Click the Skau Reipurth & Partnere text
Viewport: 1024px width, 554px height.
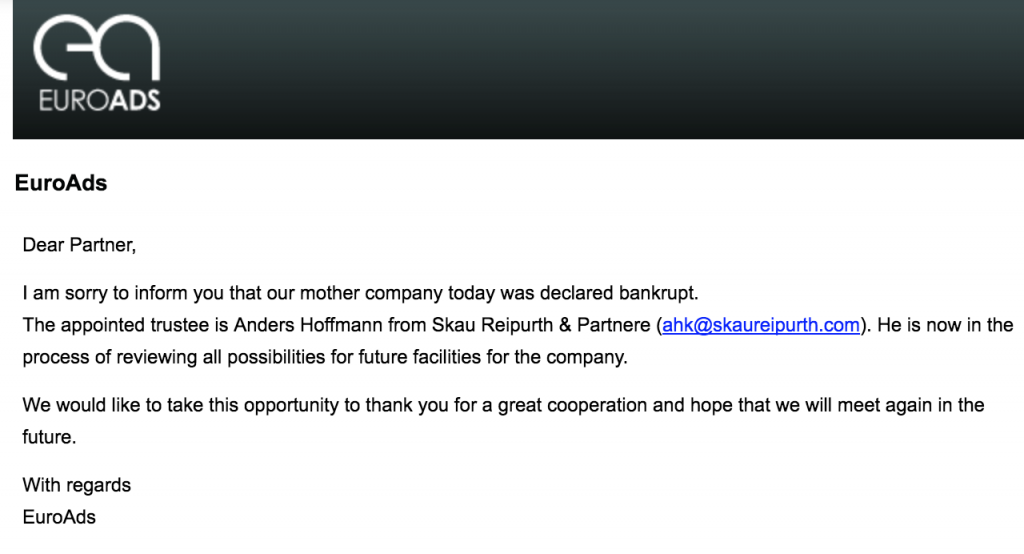(x=541, y=325)
